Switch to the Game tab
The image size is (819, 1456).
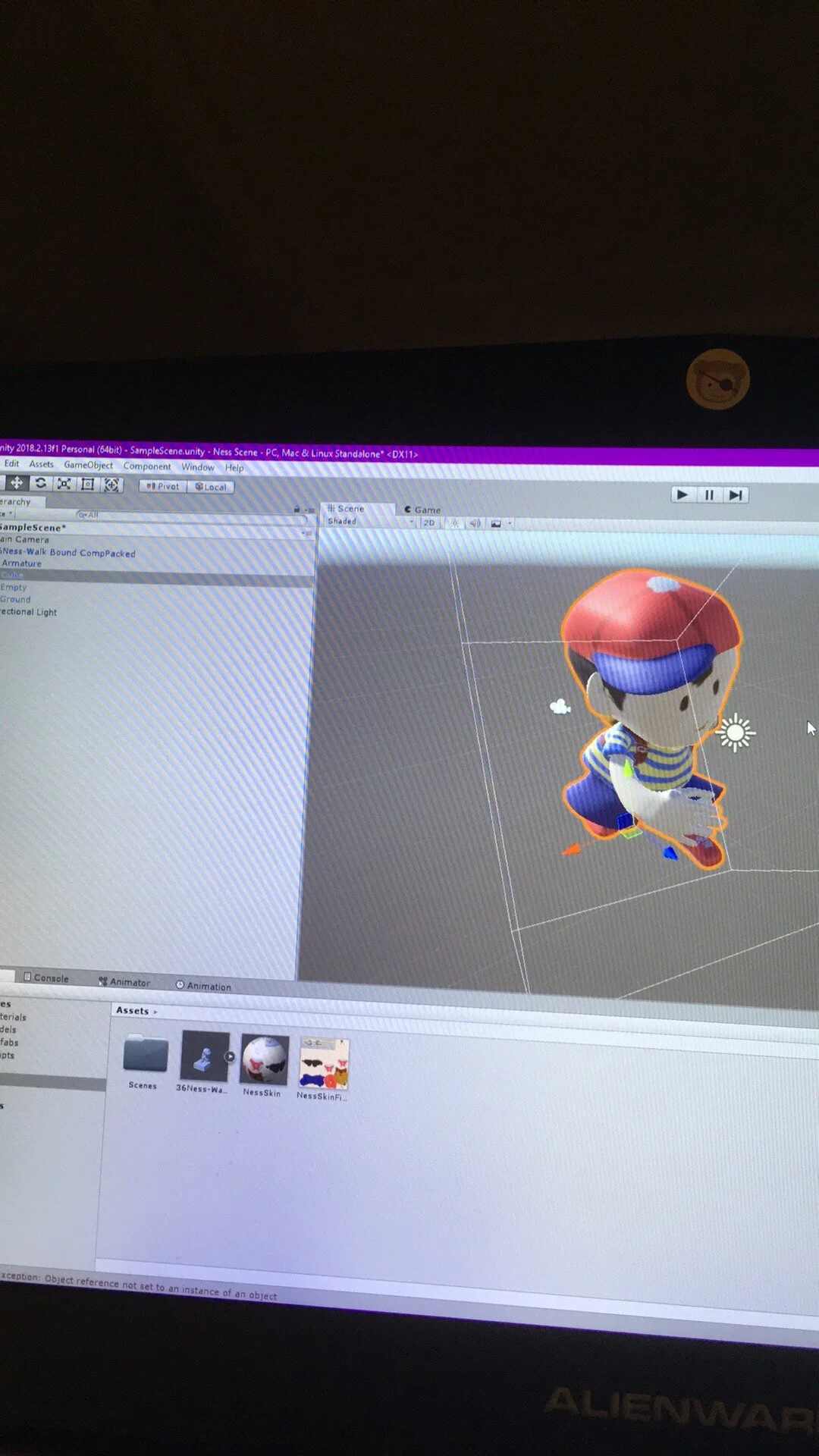pyautogui.click(x=422, y=510)
